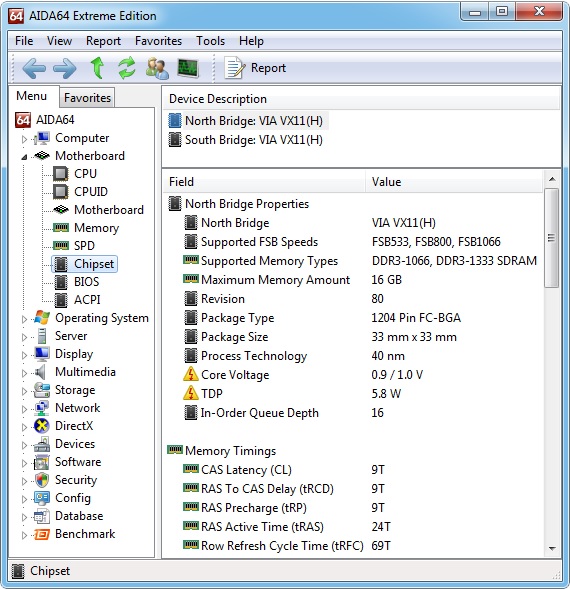Go up one level with green arrow
Viewport: 570px width, 589px height.
coord(97,68)
